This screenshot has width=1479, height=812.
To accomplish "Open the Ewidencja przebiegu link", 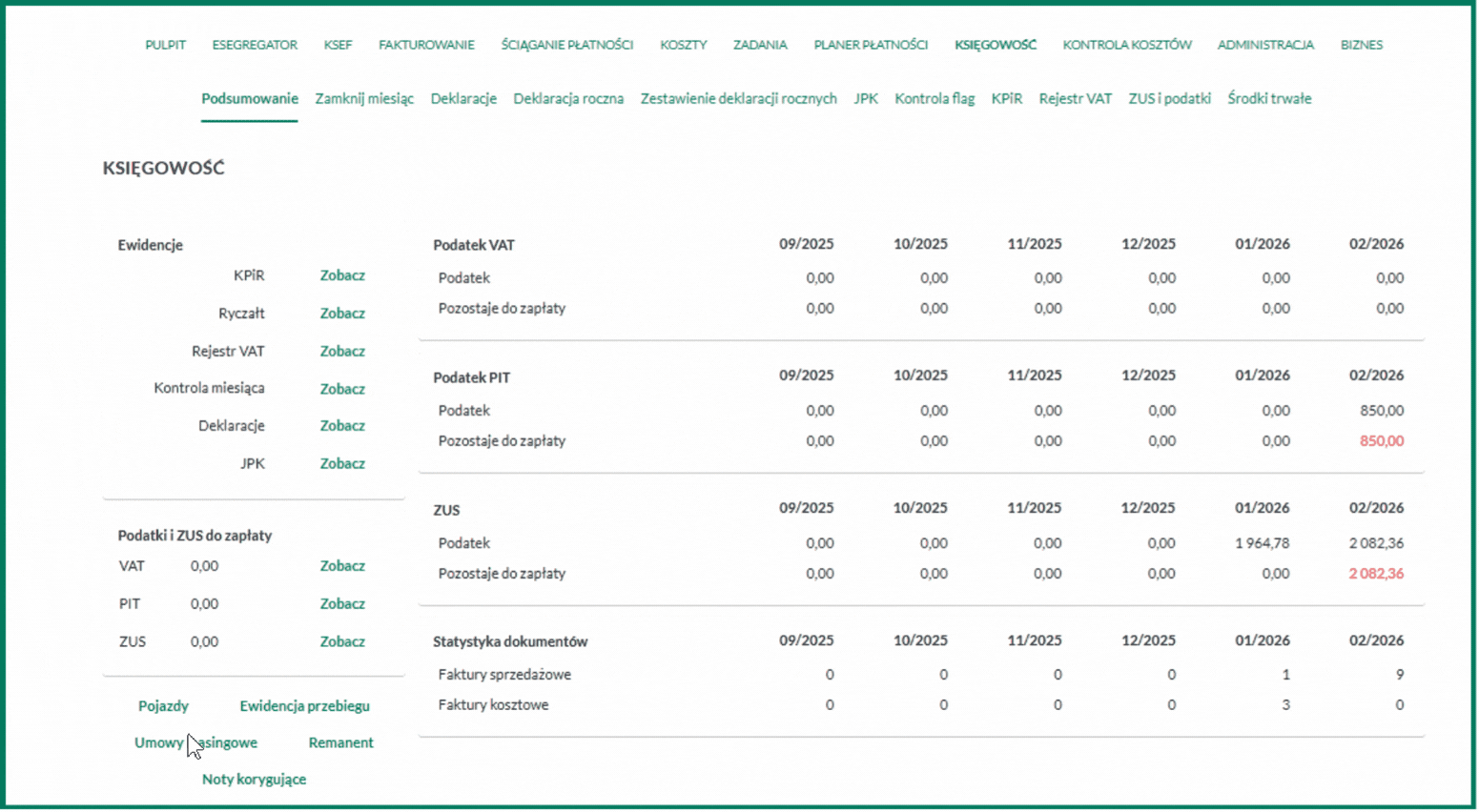I will click(305, 706).
